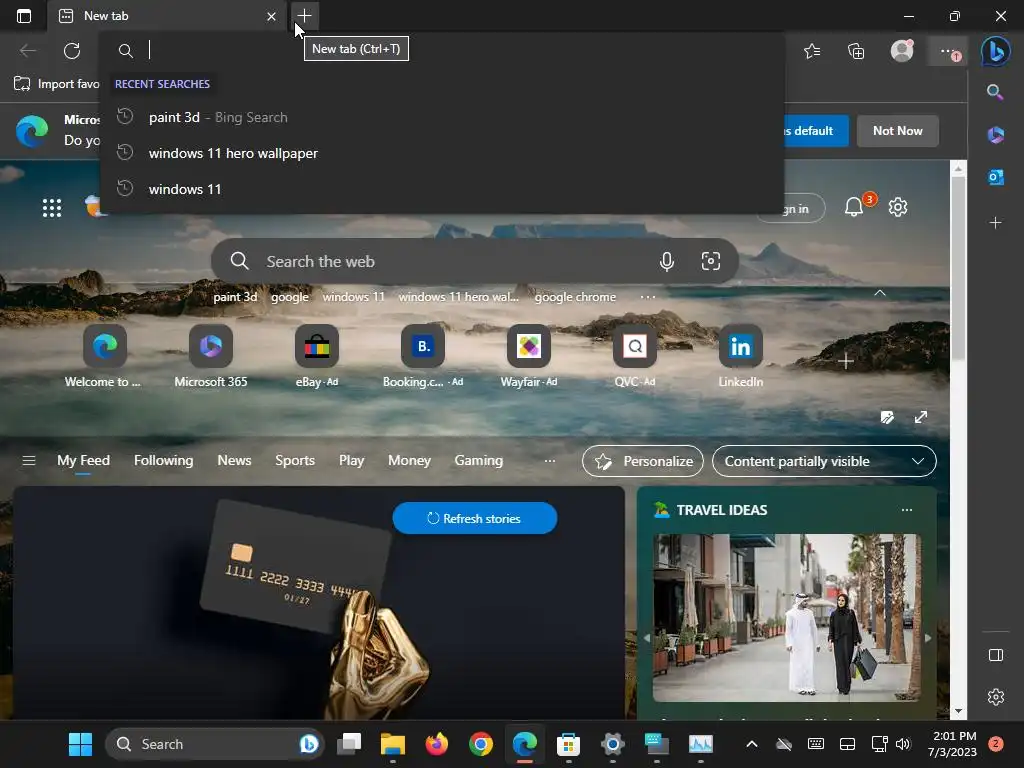Switch to the Following tab
The height and width of the screenshot is (768, 1024).
[x=163, y=460]
